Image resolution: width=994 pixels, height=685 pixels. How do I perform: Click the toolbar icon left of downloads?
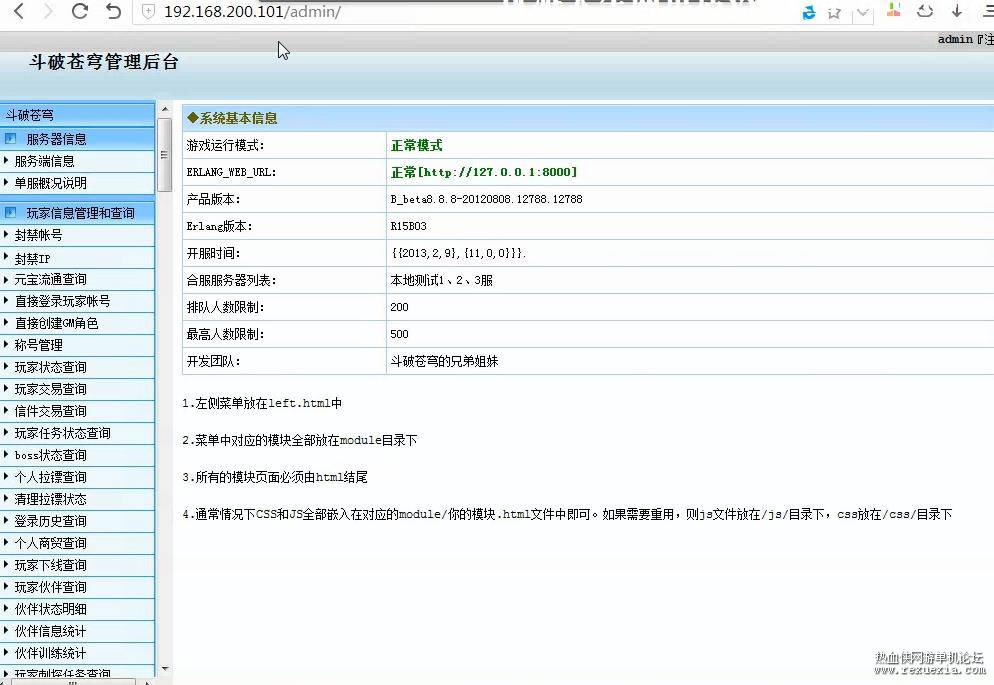click(x=925, y=11)
